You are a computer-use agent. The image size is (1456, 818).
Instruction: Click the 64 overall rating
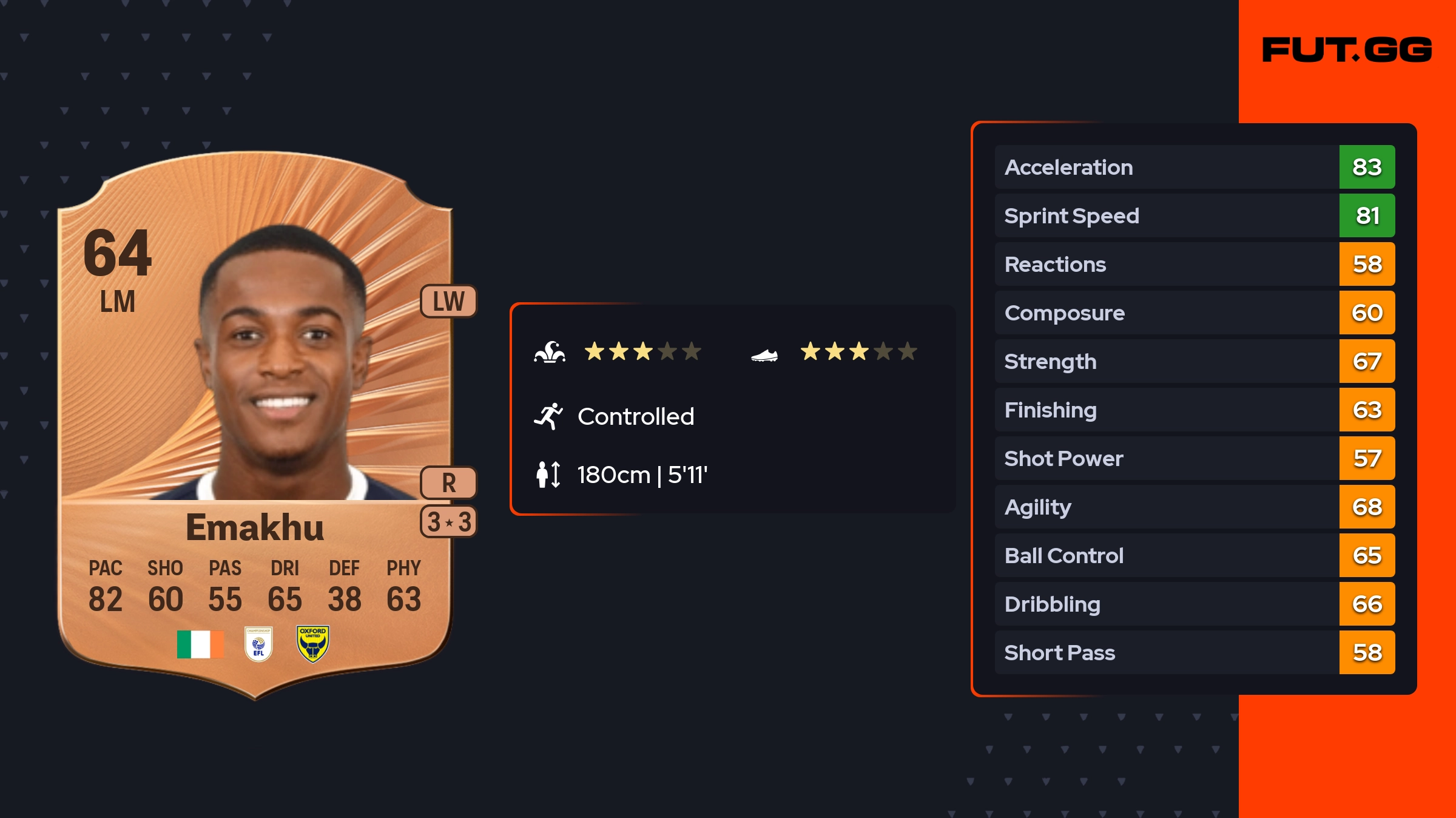pos(118,253)
